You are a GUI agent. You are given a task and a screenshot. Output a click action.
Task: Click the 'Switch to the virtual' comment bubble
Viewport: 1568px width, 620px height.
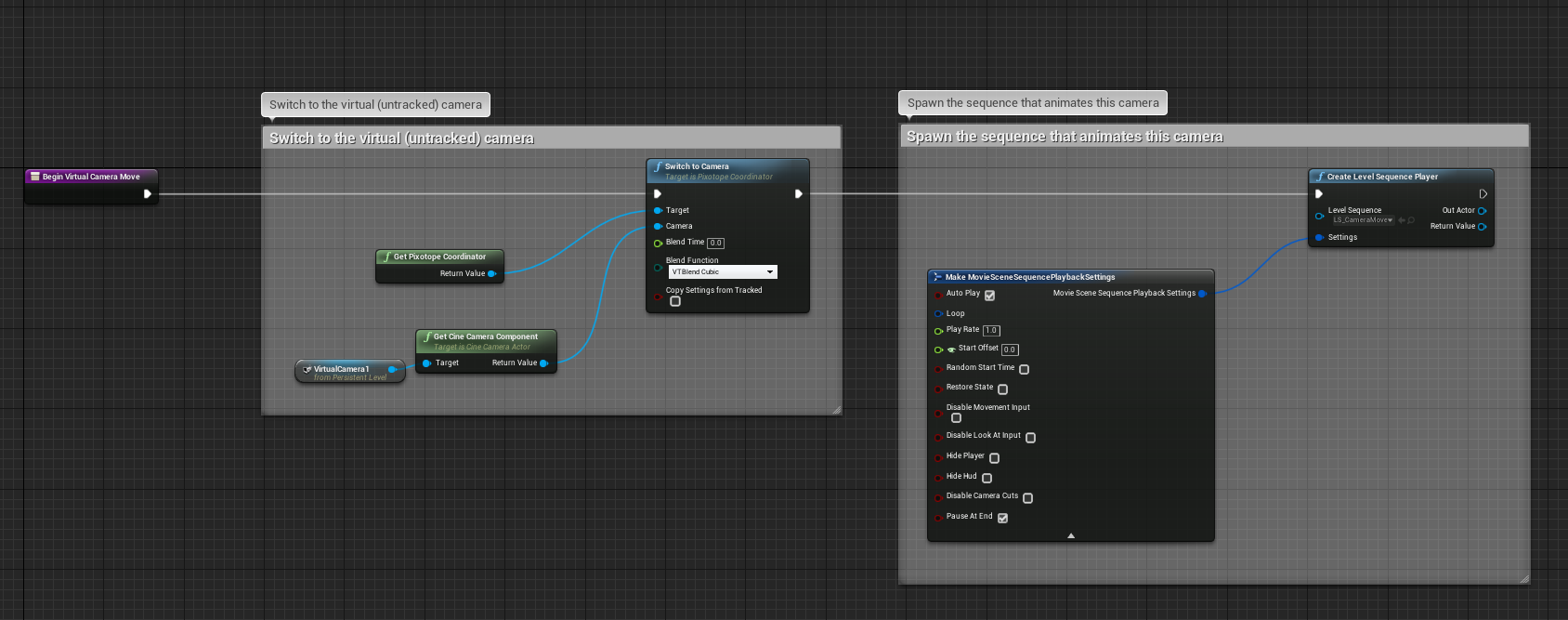pyautogui.click(x=375, y=105)
